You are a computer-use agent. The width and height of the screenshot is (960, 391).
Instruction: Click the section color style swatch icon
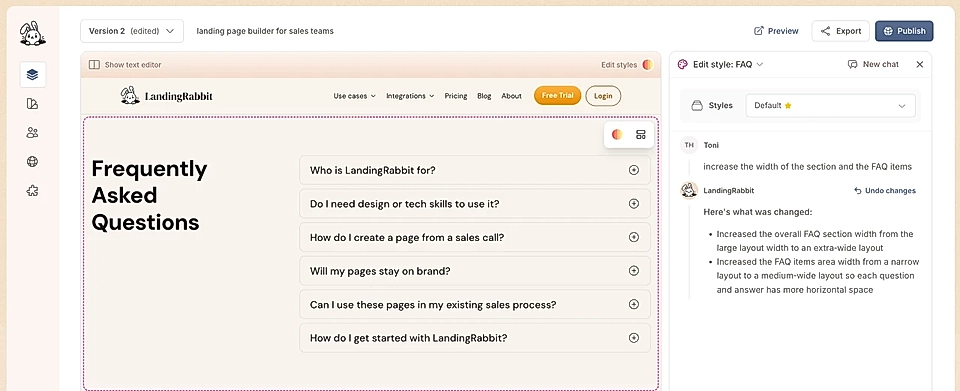click(x=617, y=135)
